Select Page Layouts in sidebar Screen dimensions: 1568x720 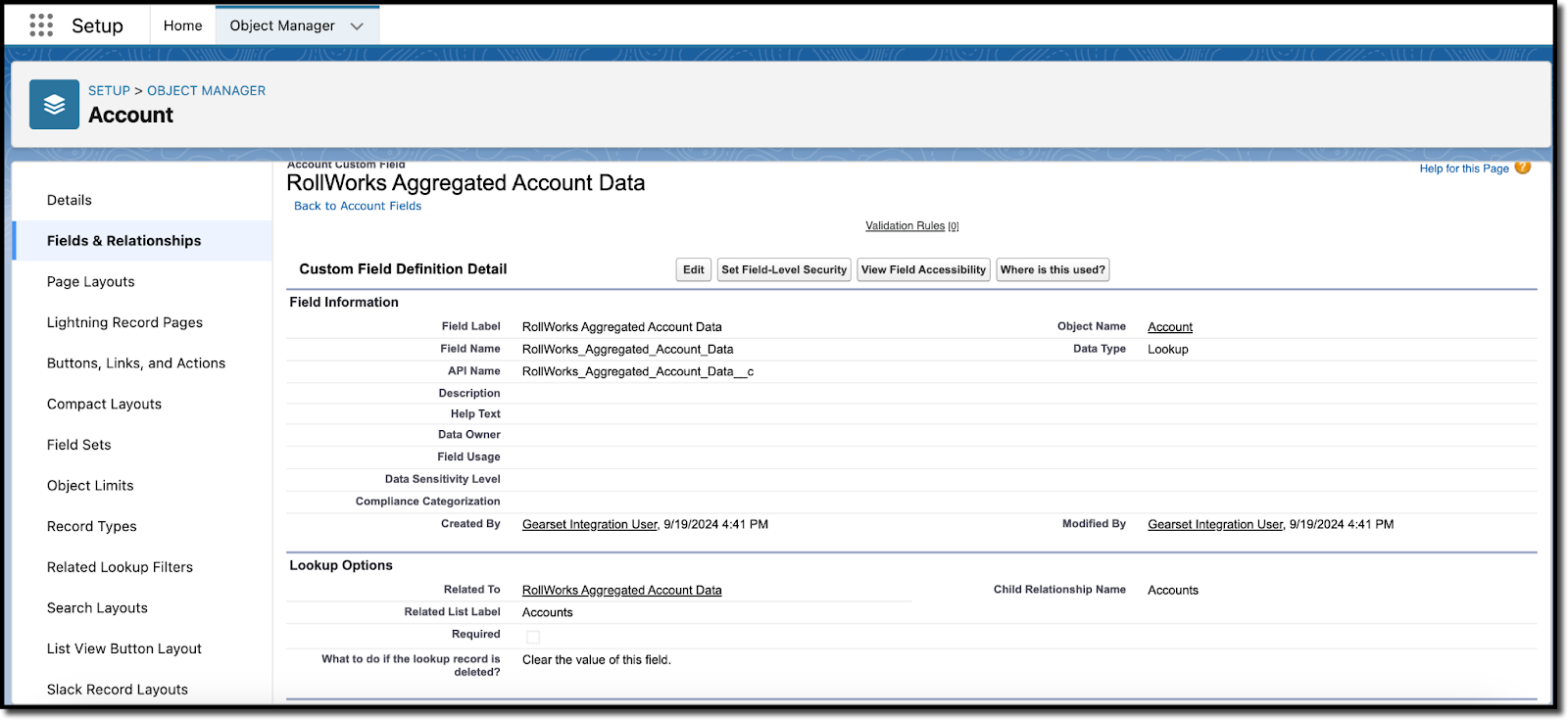click(91, 281)
